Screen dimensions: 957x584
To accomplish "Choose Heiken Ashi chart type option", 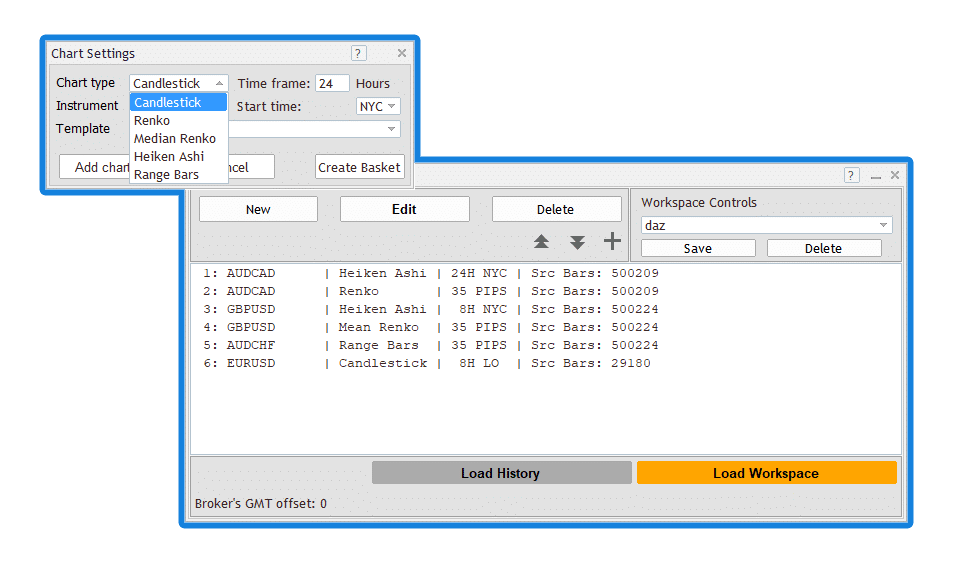I will tap(169, 157).
